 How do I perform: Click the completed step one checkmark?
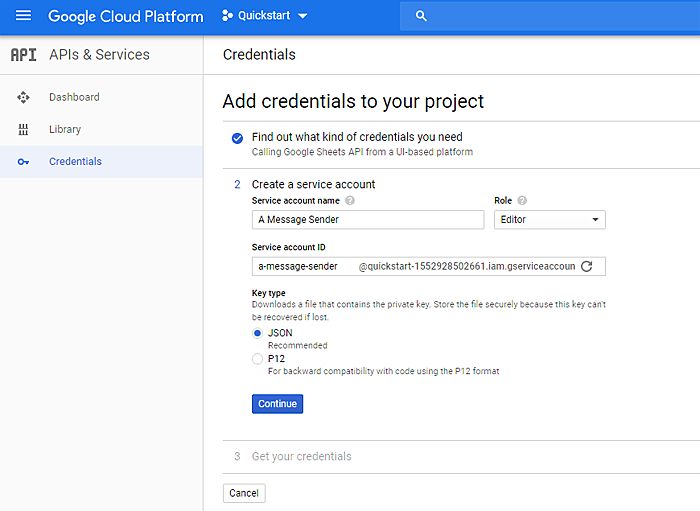[237, 138]
